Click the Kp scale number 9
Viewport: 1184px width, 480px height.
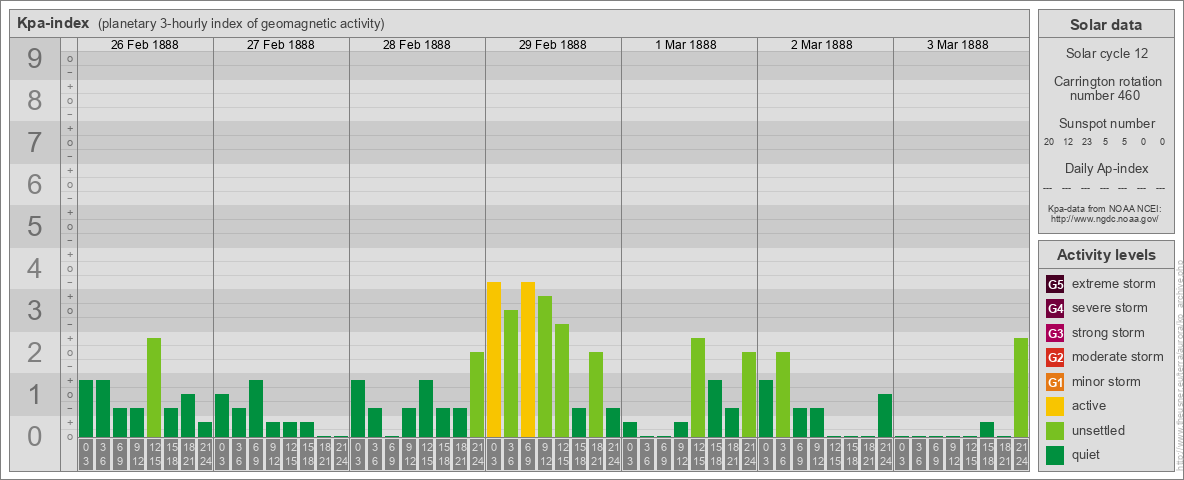pyautogui.click(x=35, y=59)
